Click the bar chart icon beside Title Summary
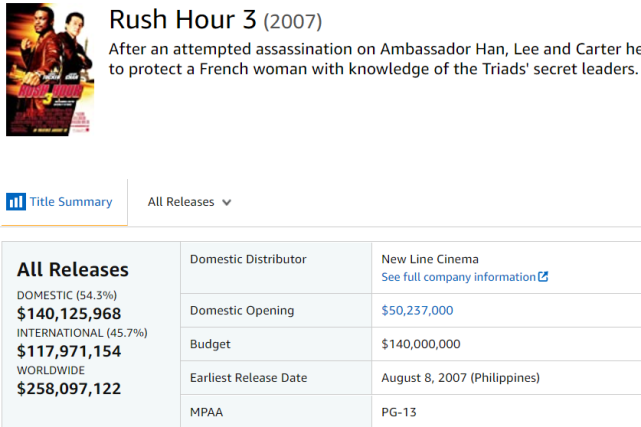This screenshot has height=427, width=641. (x=16, y=202)
